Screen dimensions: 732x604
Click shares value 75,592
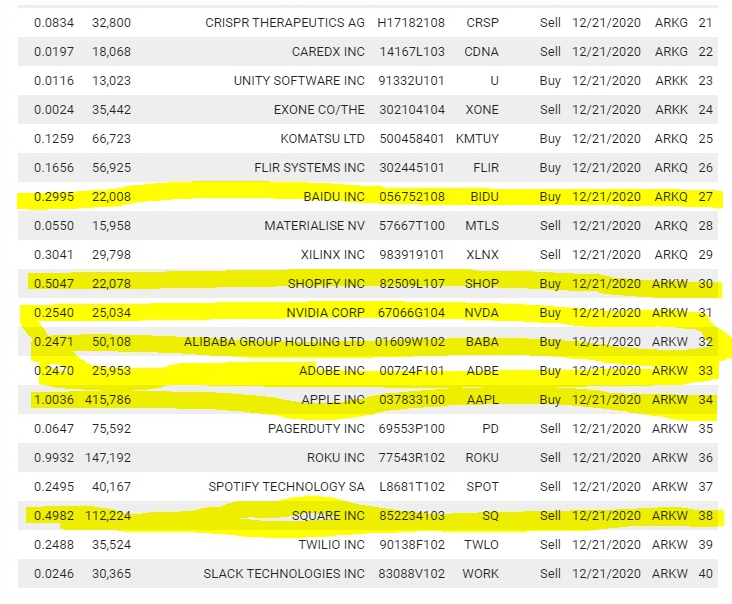111,428
